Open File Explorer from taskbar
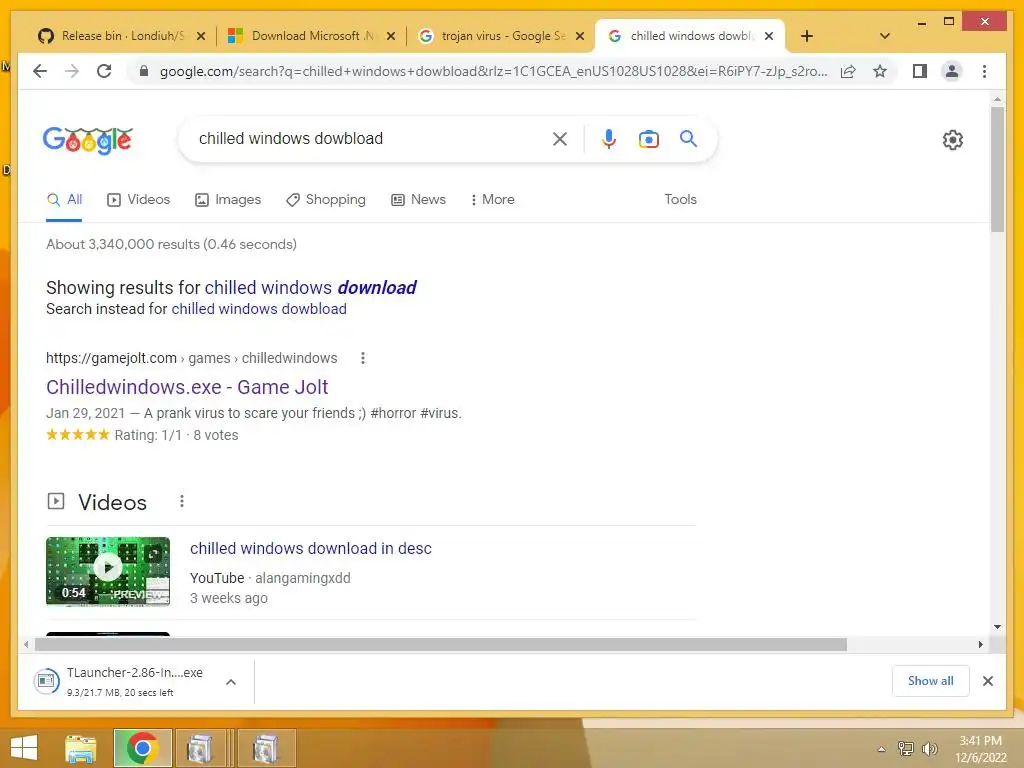The width and height of the screenshot is (1024, 768). (81, 748)
